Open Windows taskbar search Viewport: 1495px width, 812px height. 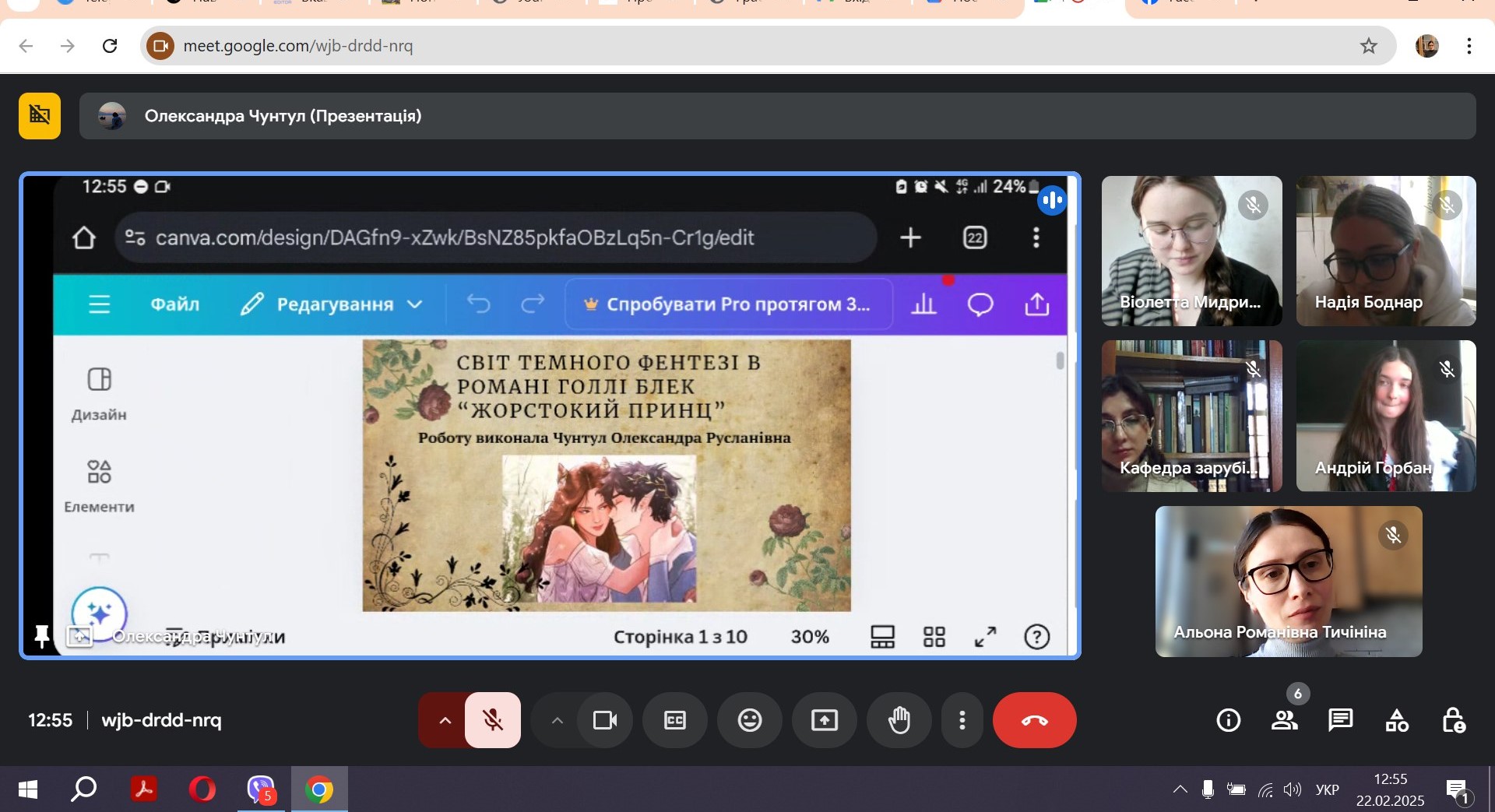(83, 789)
